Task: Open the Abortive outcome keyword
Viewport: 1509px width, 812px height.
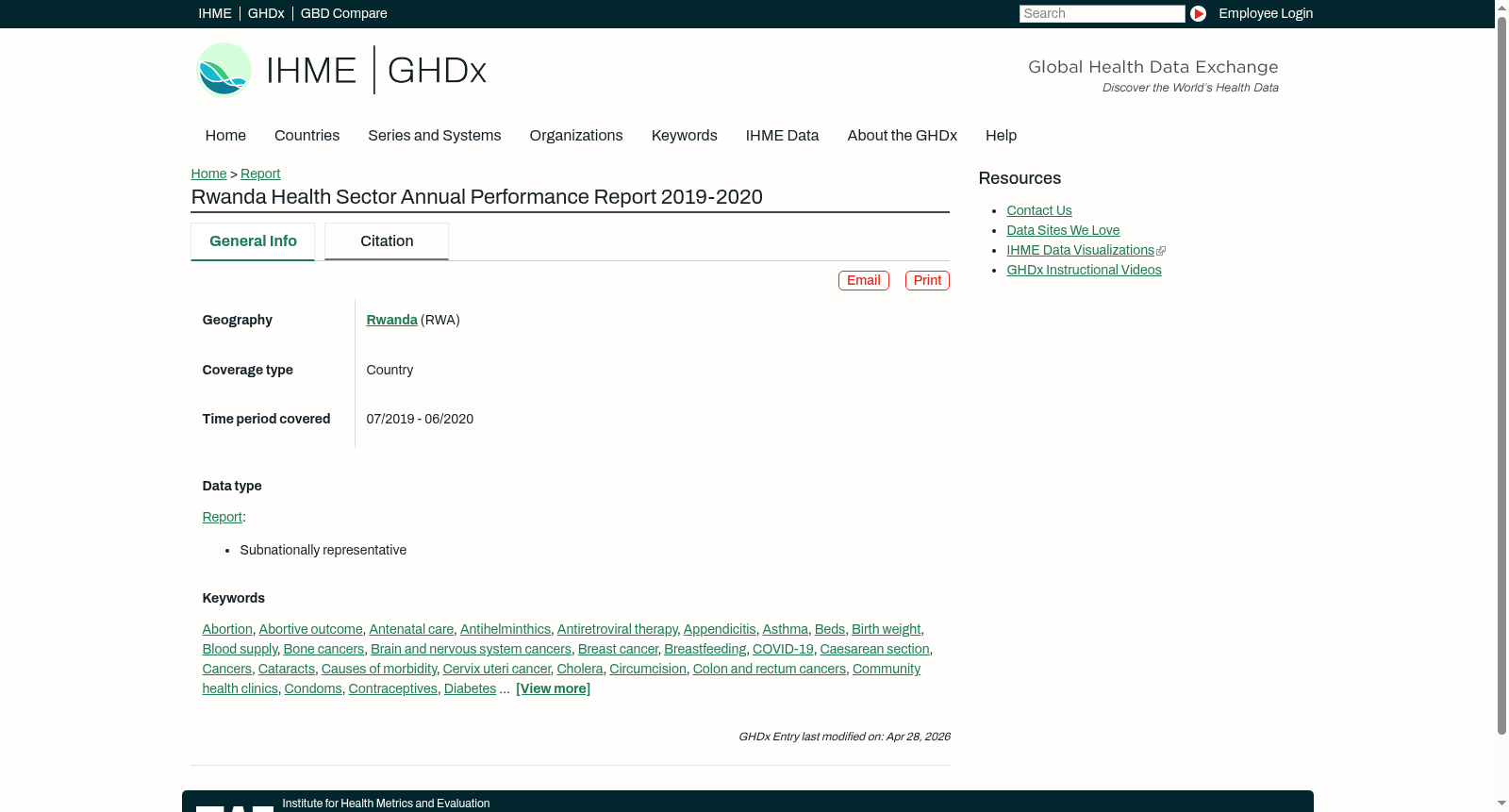Action: 310,629
